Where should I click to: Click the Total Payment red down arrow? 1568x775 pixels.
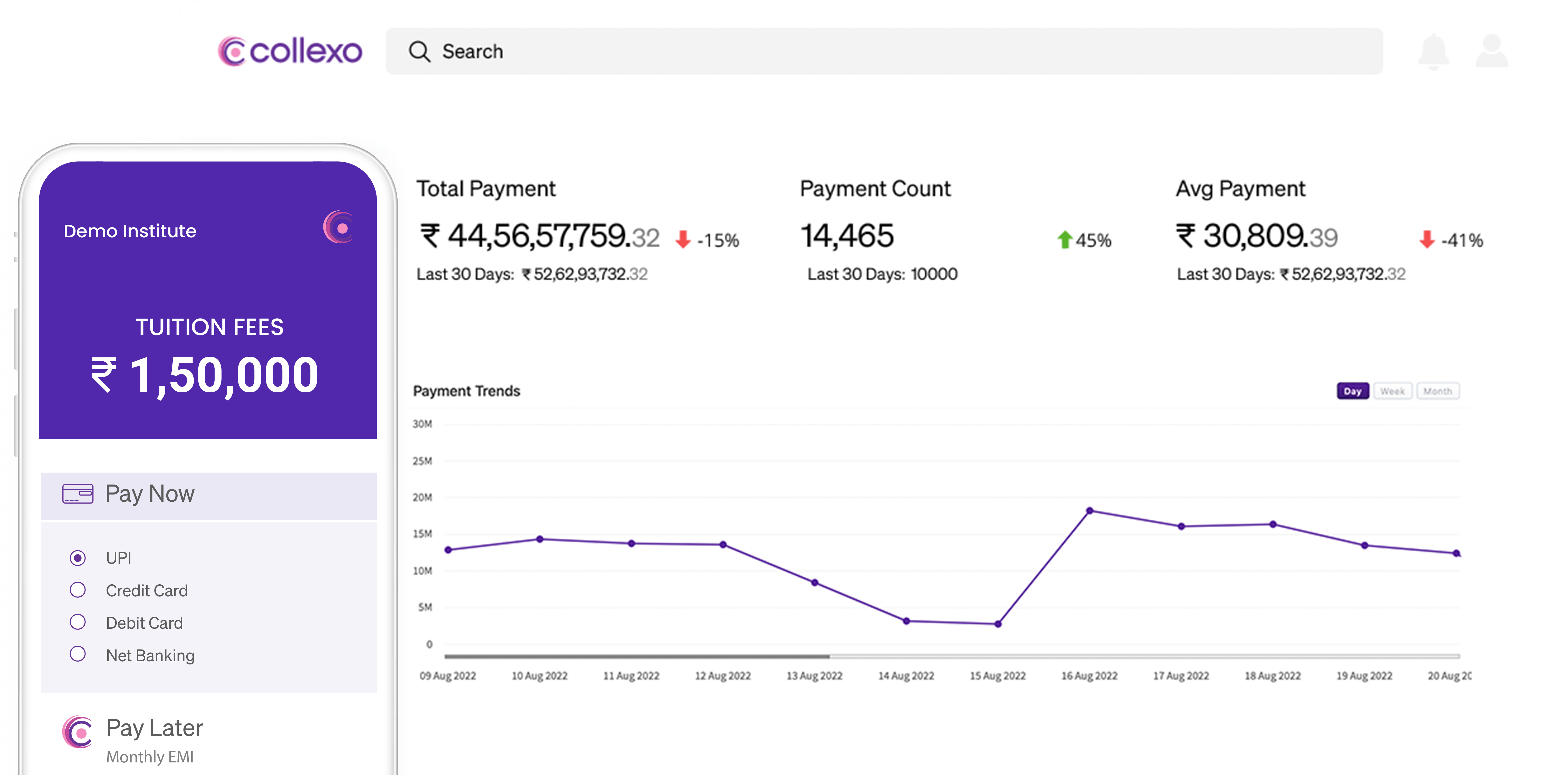(x=683, y=239)
